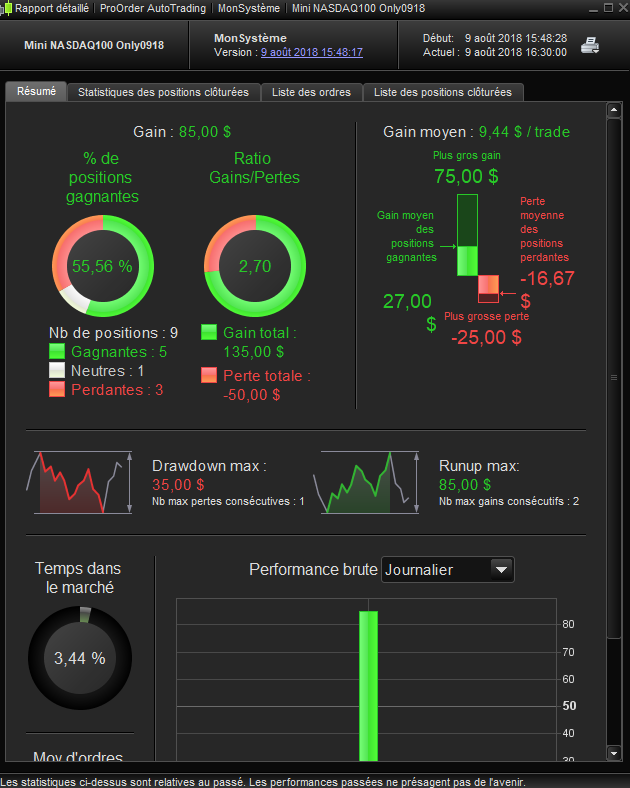Click the dropdown arrow next to Journalier
Image resolution: width=630 pixels, height=788 pixels.
tap(501, 570)
